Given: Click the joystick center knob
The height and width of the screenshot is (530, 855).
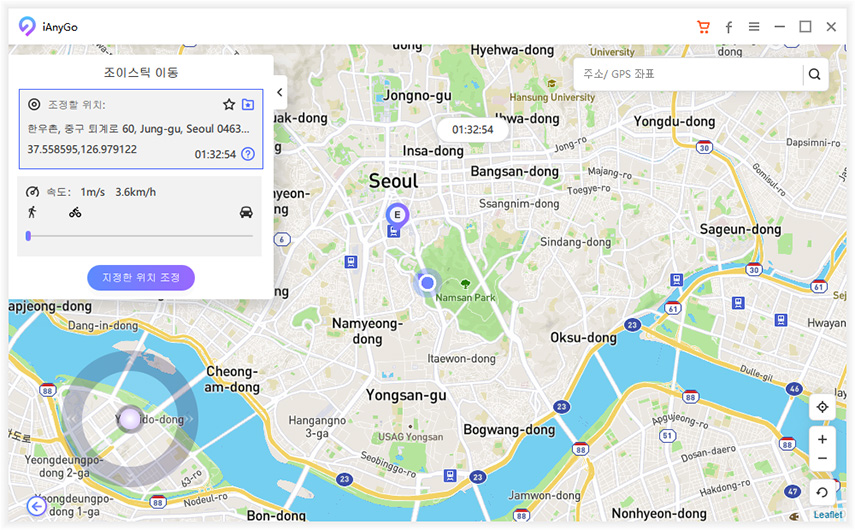Looking at the screenshot, I should point(129,419).
